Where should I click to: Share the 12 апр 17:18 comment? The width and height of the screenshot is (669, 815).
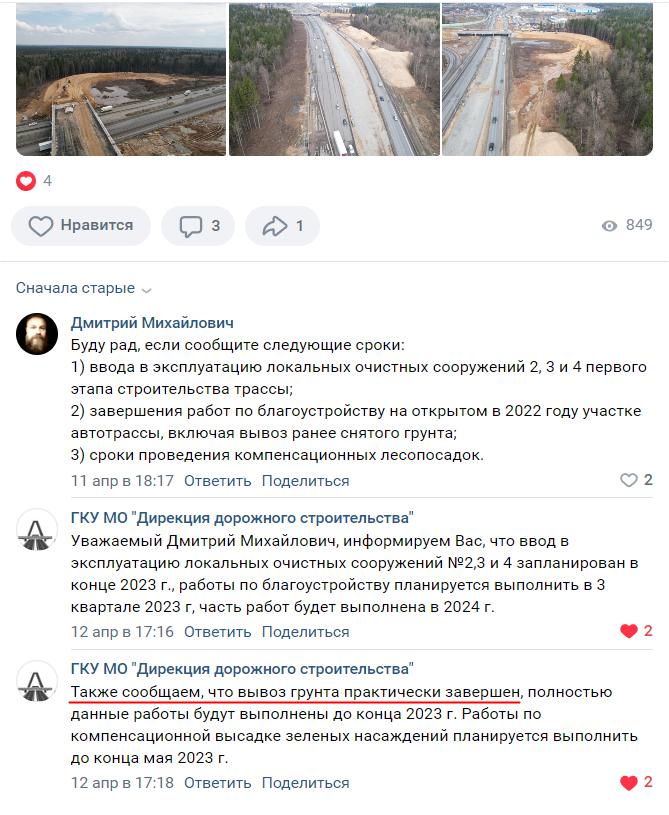pyautogui.click(x=305, y=783)
